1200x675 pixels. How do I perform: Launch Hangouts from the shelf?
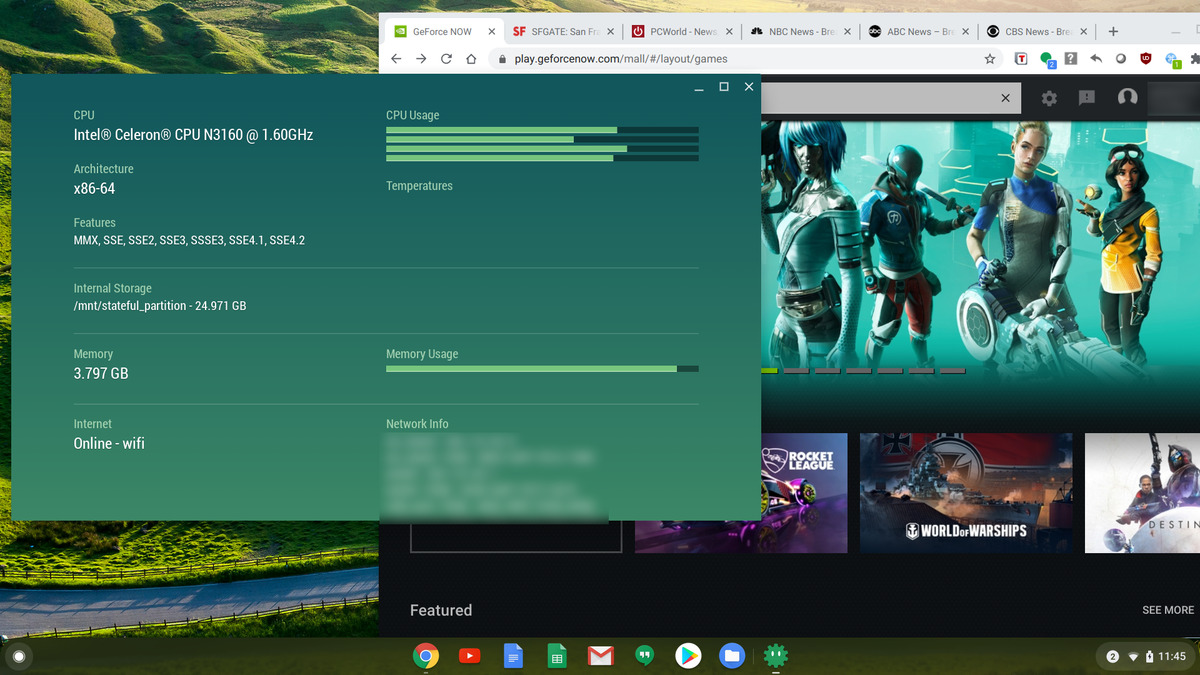pyautogui.click(x=645, y=656)
